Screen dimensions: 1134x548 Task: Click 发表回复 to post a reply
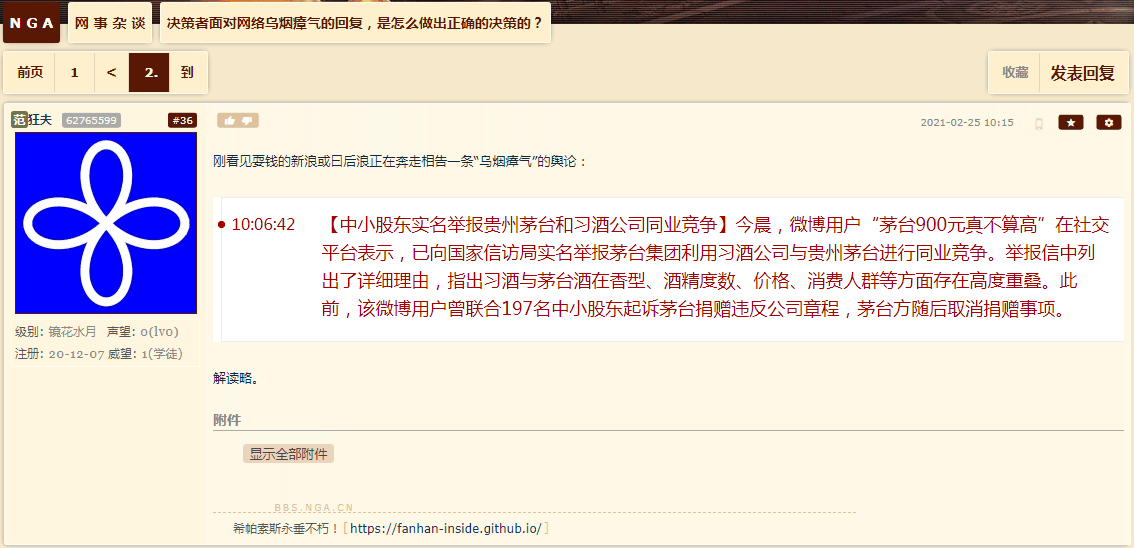(1083, 72)
